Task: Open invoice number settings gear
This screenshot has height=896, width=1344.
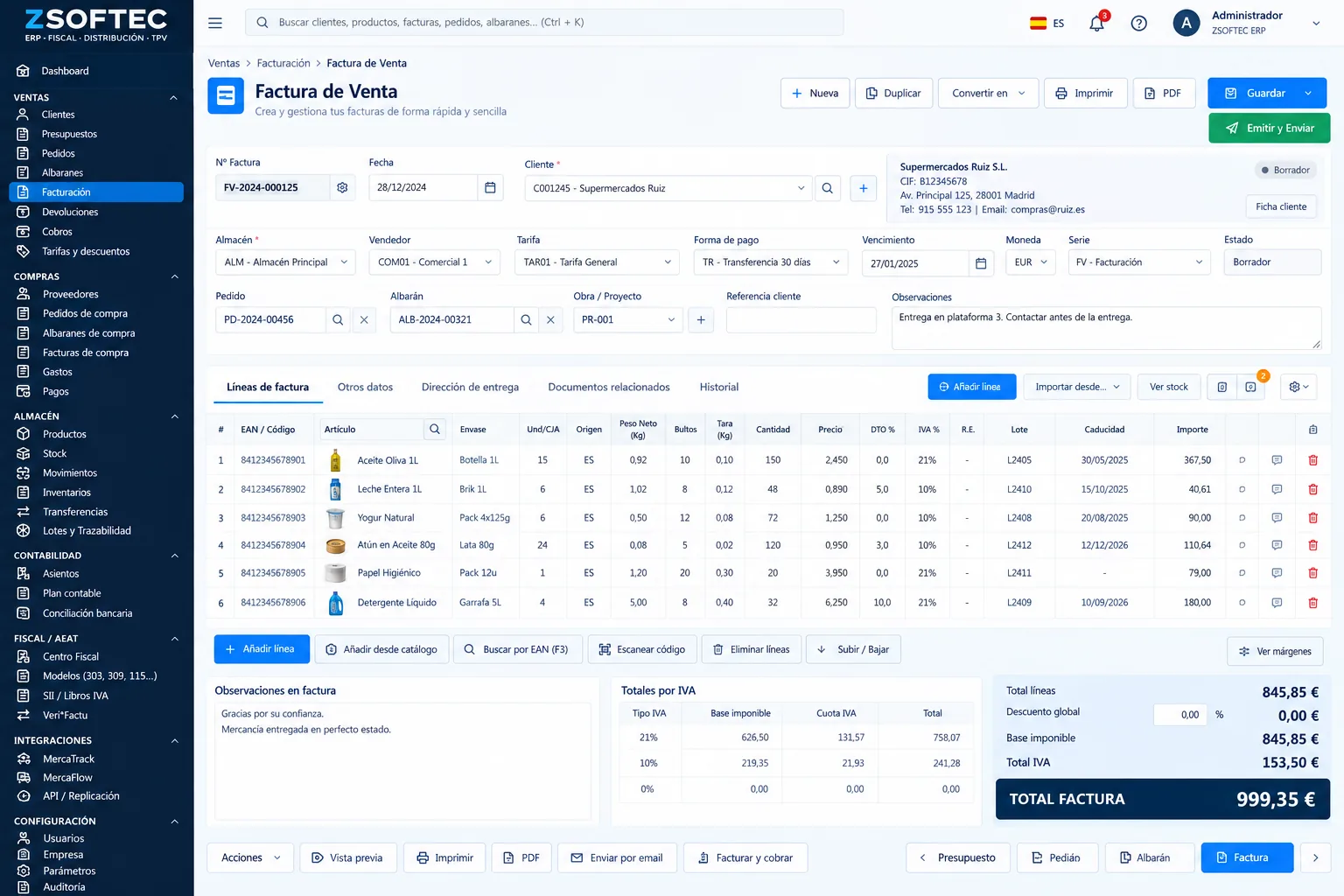Action: (x=342, y=187)
